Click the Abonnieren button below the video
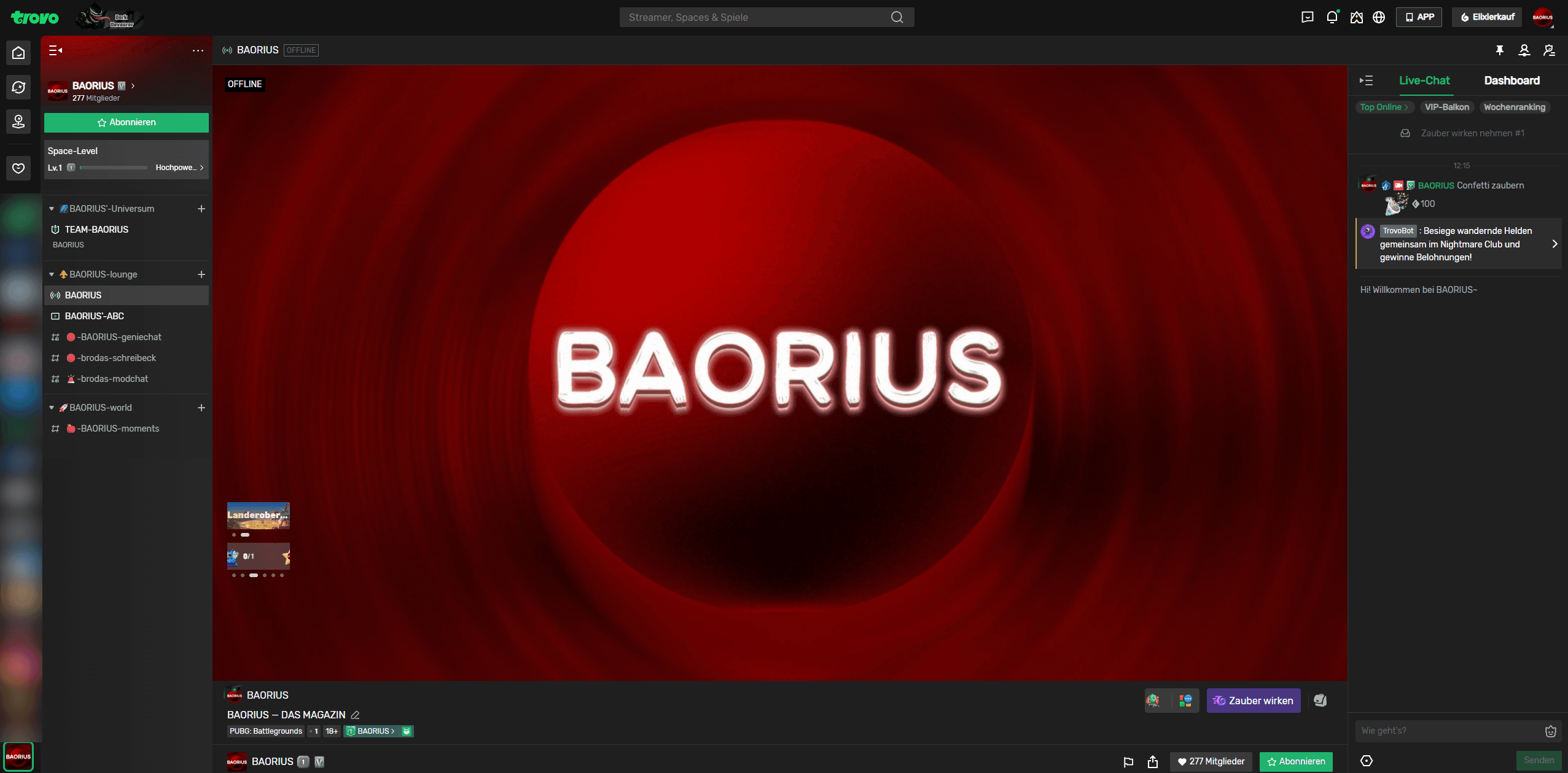 tap(1296, 761)
